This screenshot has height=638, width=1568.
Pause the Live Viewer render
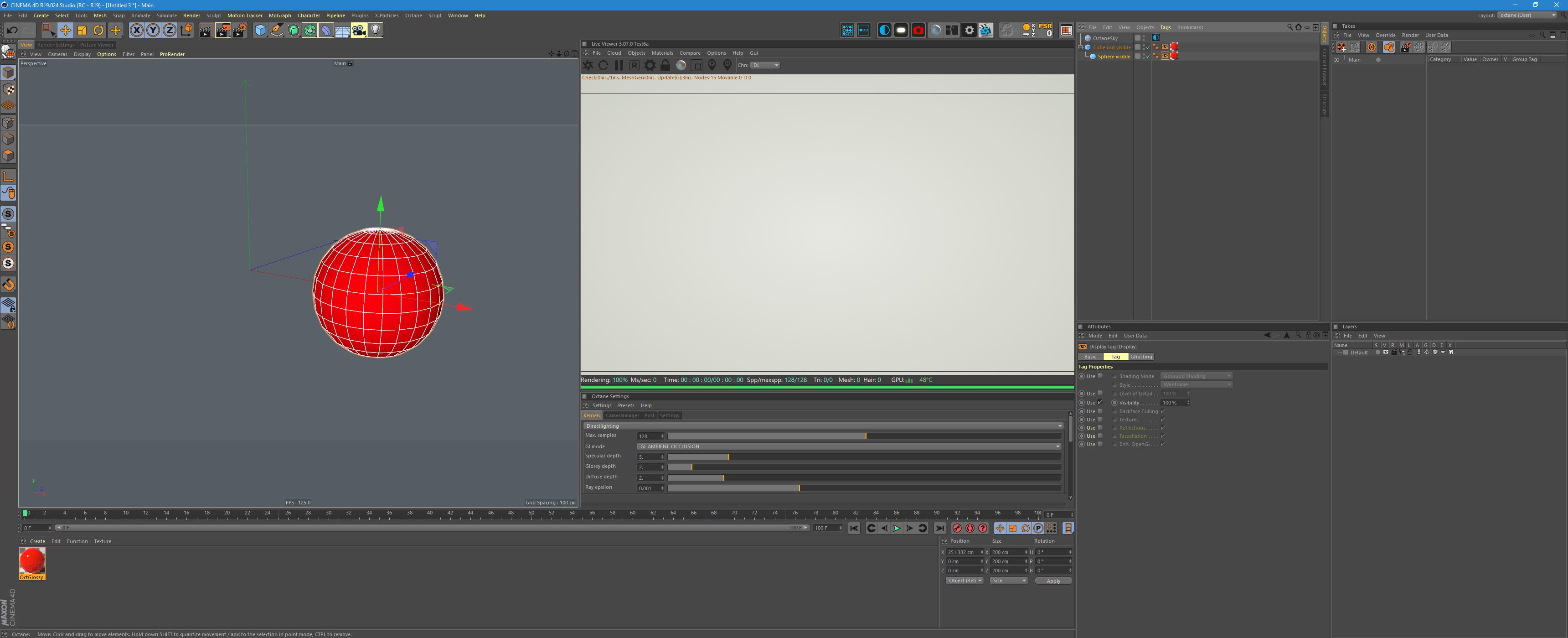[619, 65]
